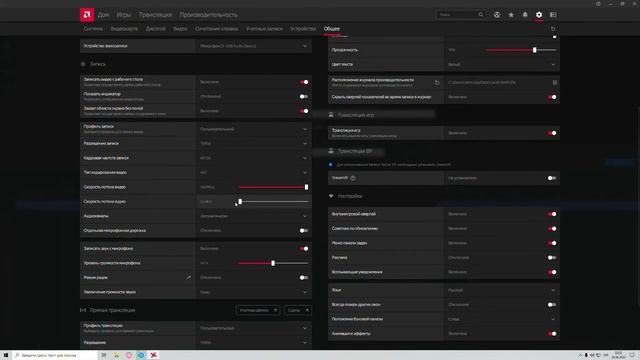Toggle the SteamVR switch
The image size is (640, 360).
(x=551, y=178)
